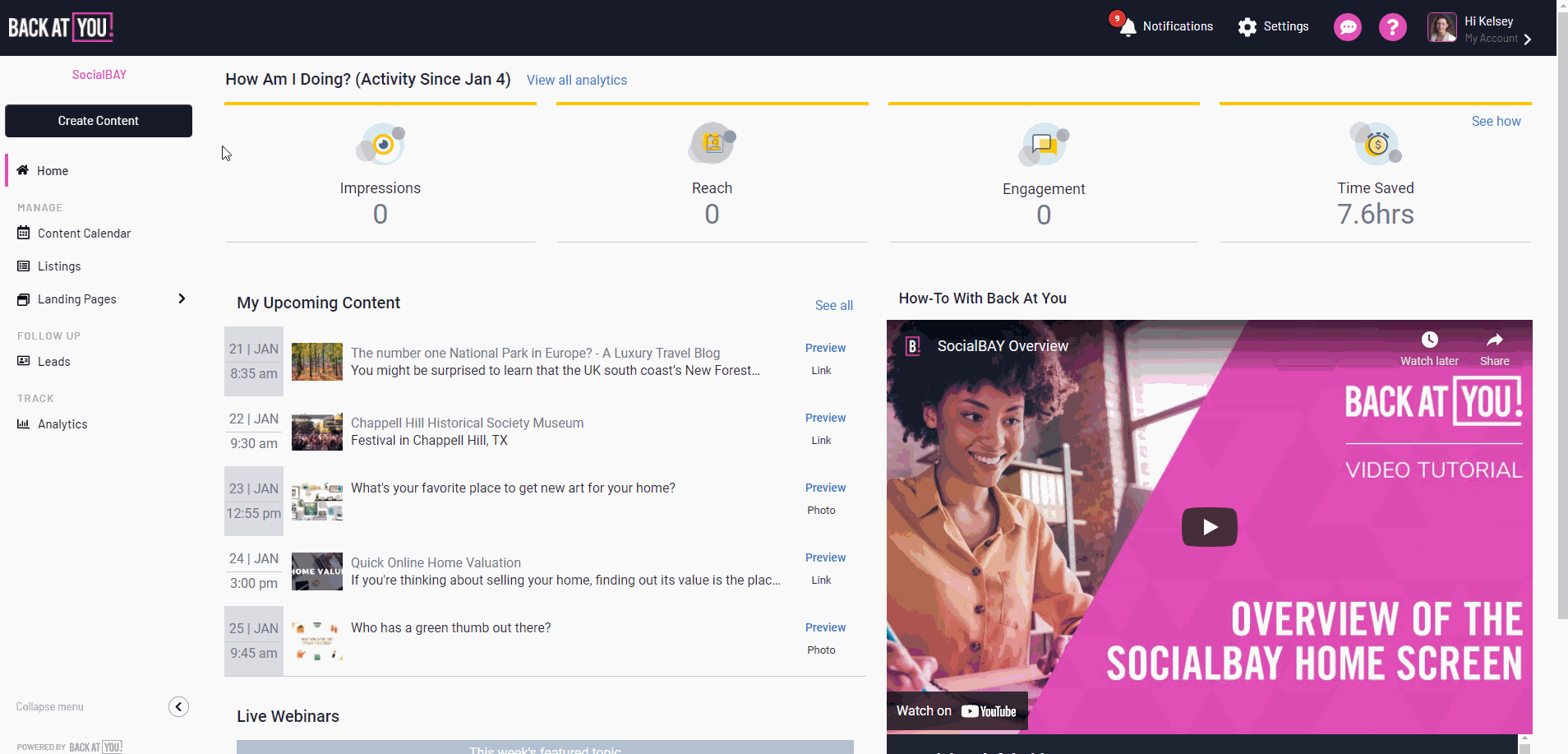Screen dimensions: 1568x754
Task: Click the Home house icon
Action: (x=23, y=170)
